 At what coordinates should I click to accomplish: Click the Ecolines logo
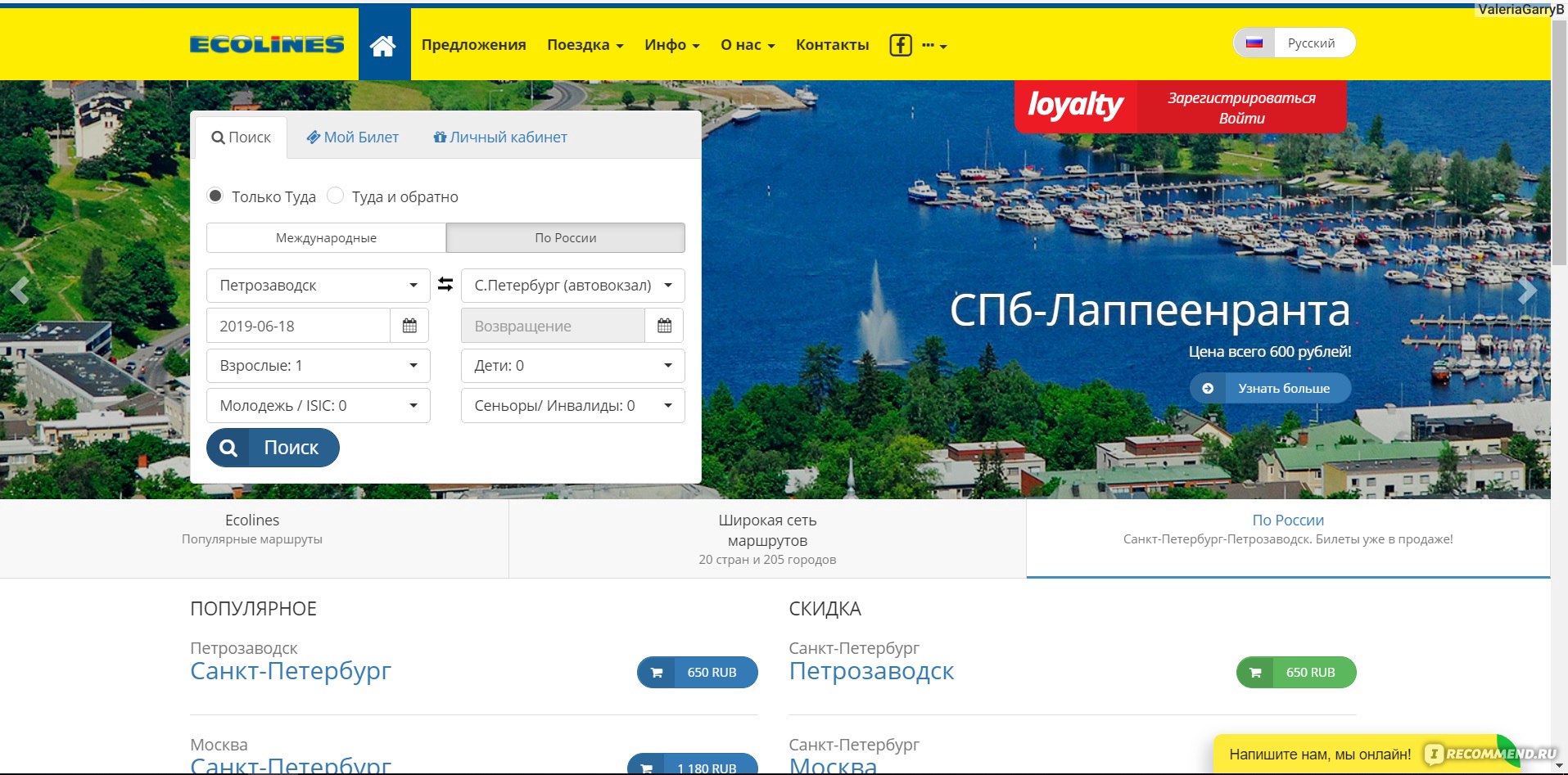(267, 44)
